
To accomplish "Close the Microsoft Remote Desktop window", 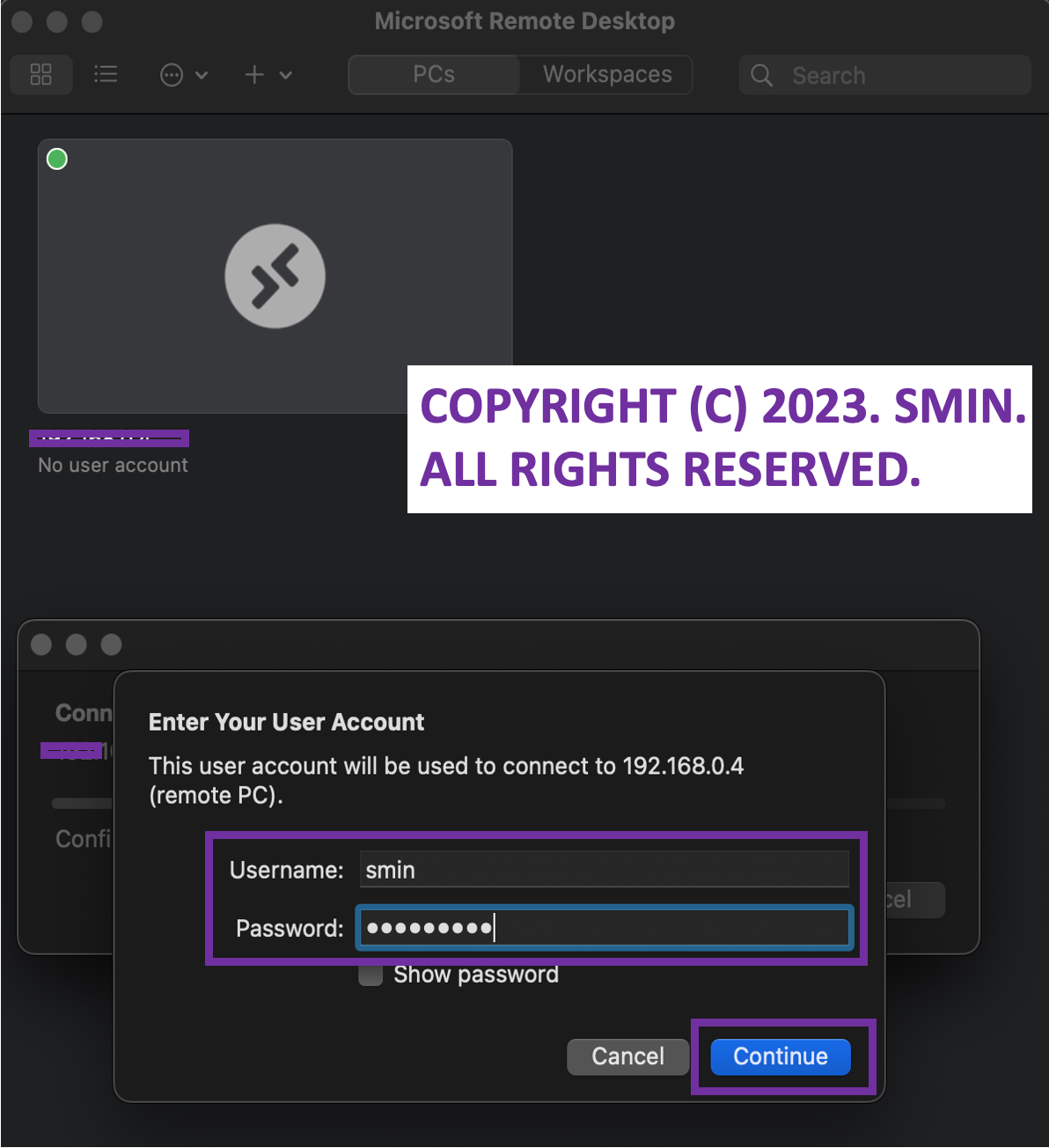I will pos(22,22).
